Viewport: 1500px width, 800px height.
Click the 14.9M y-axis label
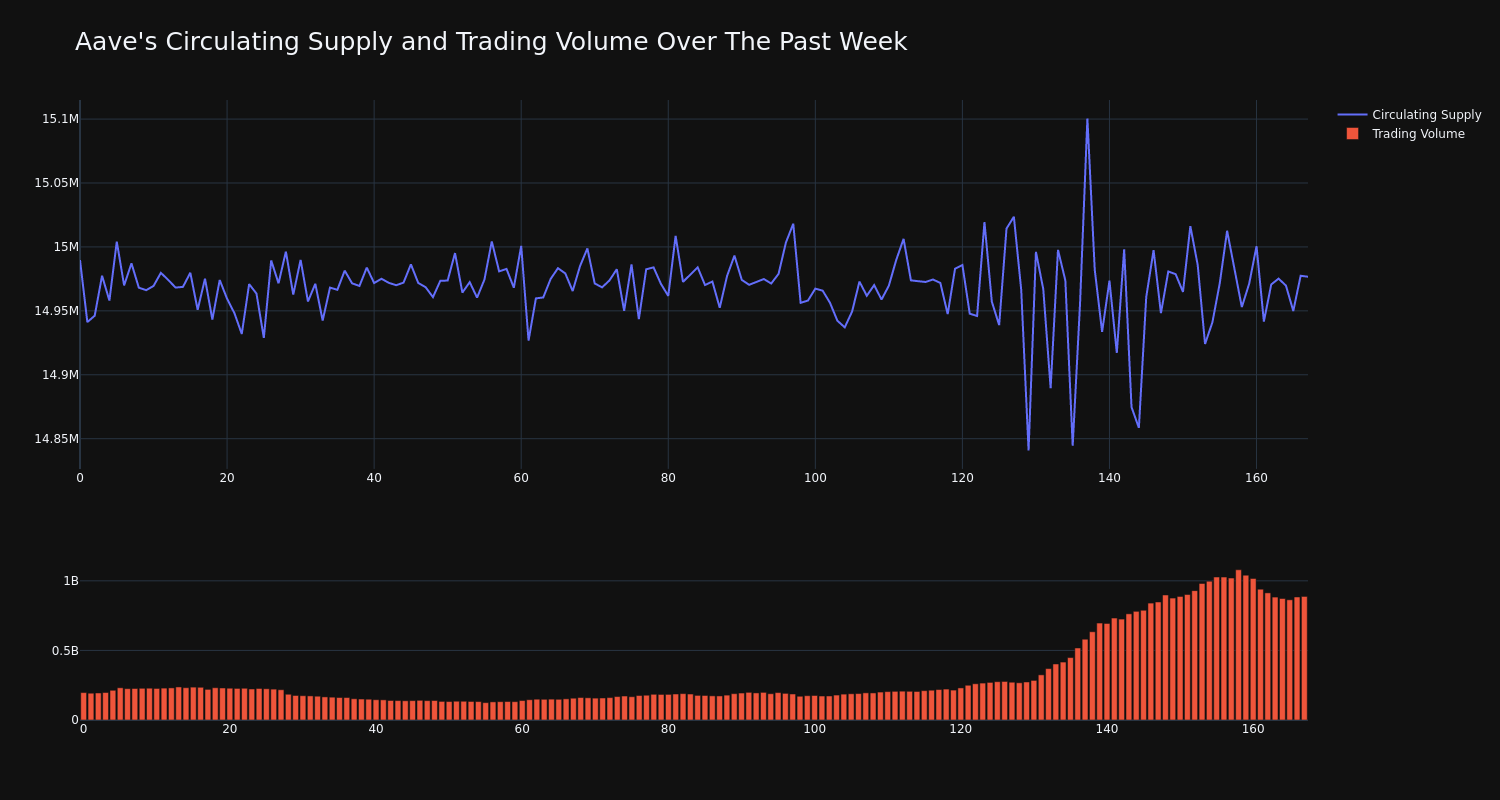click(60, 375)
